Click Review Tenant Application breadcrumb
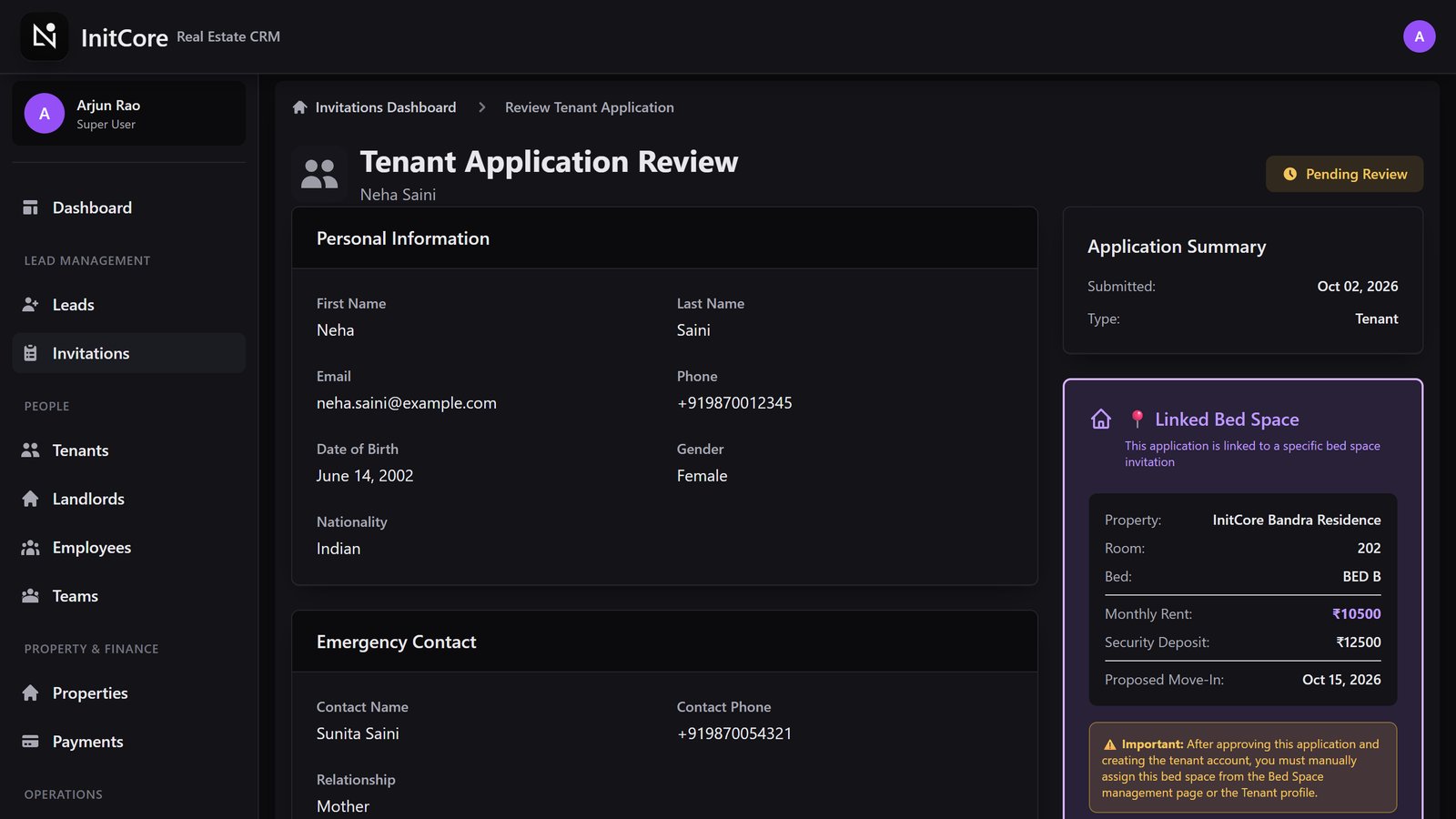This screenshot has height=819, width=1456. coord(590,107)
